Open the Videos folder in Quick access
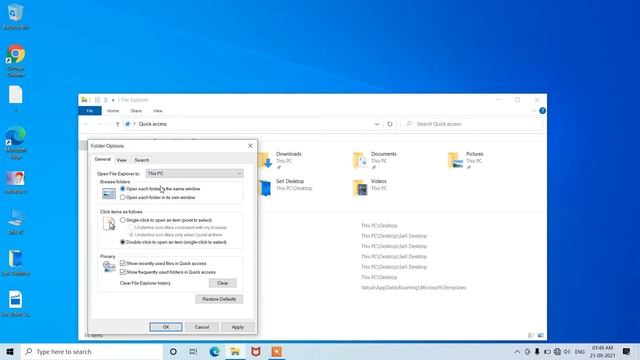The width and height of the screenshot is (640, 360). pos(371,187)
